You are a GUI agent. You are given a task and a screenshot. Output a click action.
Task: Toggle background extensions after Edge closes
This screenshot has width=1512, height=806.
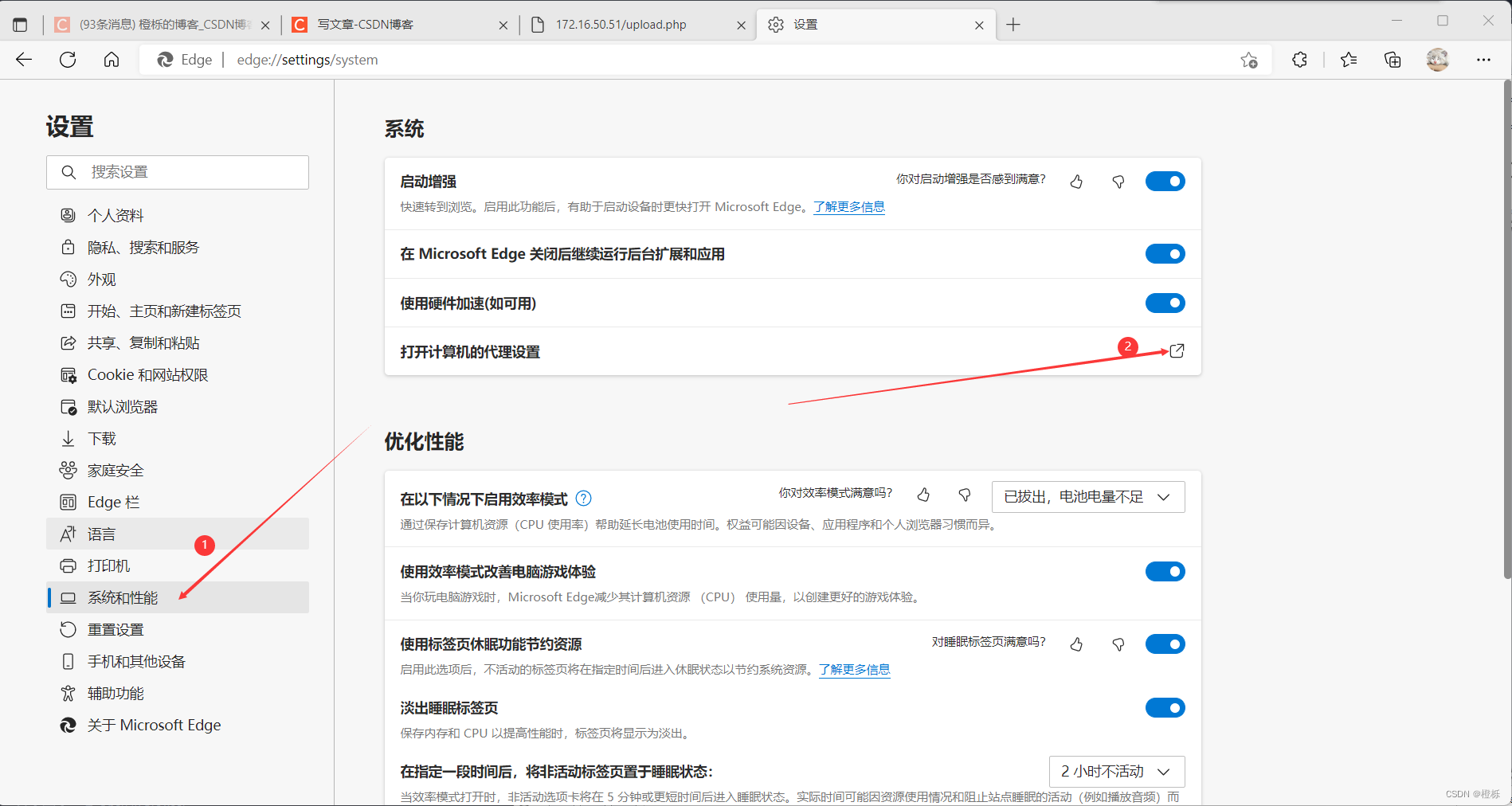click(x=1165, y=254)
